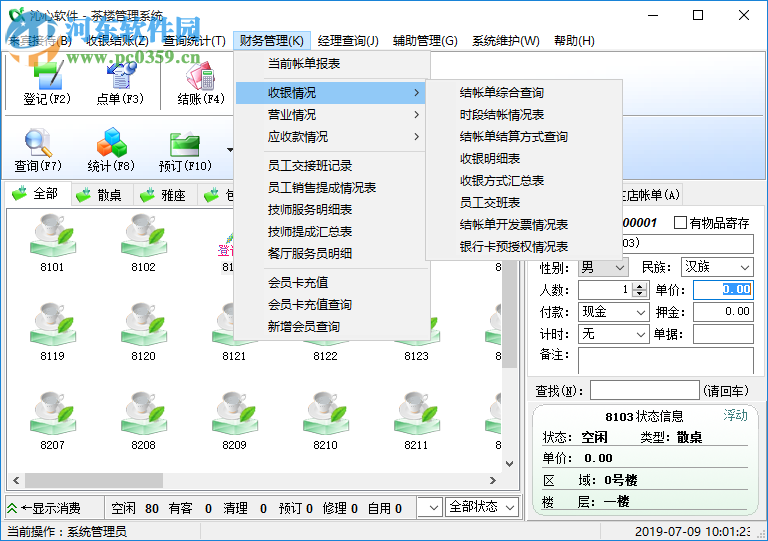Click the 押金 deposit input field
The width and height of the screenshot is (768, 541).
[x=723, y=311]
